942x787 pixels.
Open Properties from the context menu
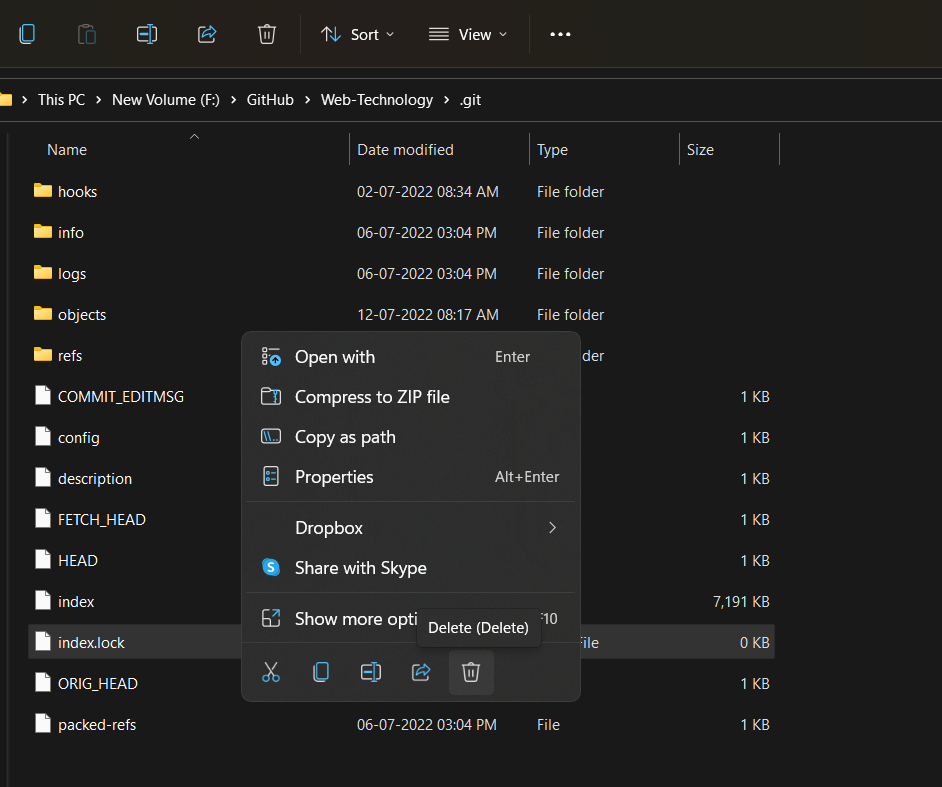click(334, 477)
